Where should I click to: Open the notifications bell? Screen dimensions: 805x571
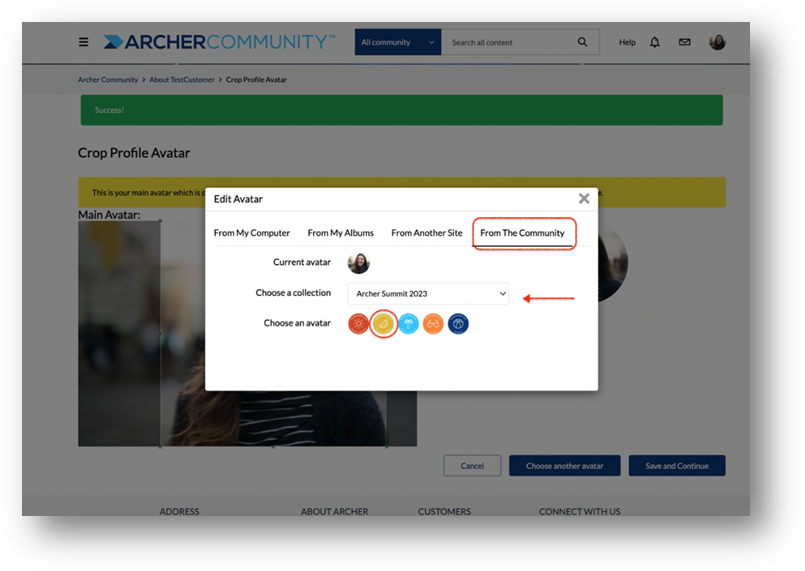click(x=655, y=42)
